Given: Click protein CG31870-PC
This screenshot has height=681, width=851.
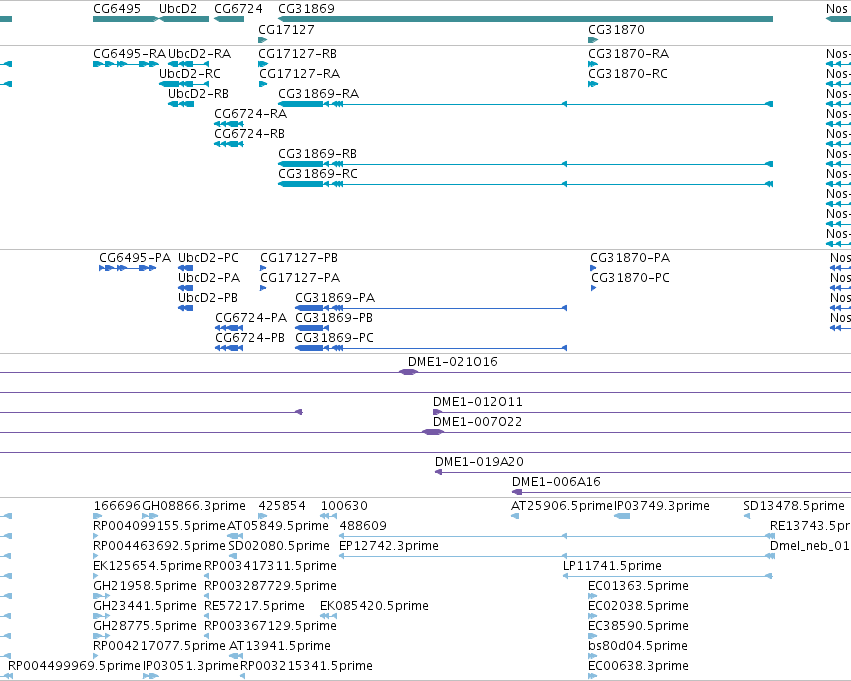Looking at the screenshot, I should [630, 278].
